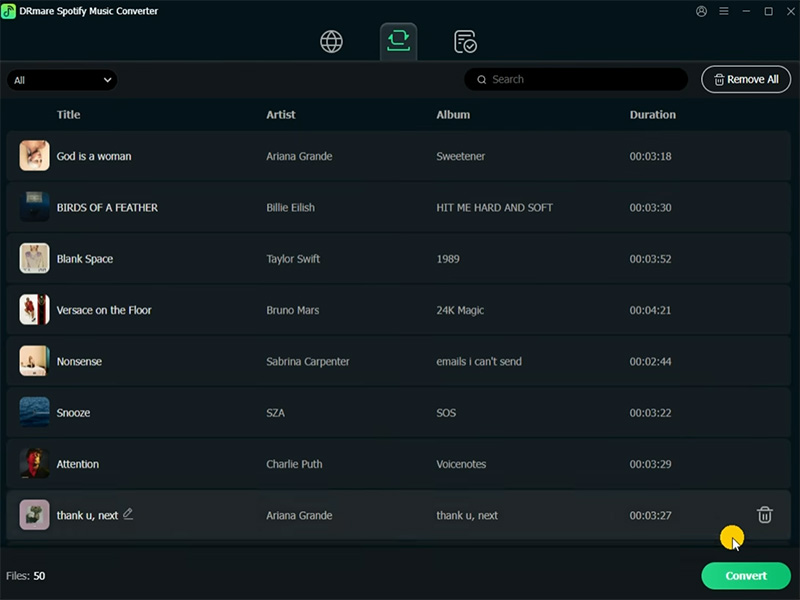This screenshot has width=800, height=600.
Task: Click Versace on the Floor cover art
Action: click(35, 310)
